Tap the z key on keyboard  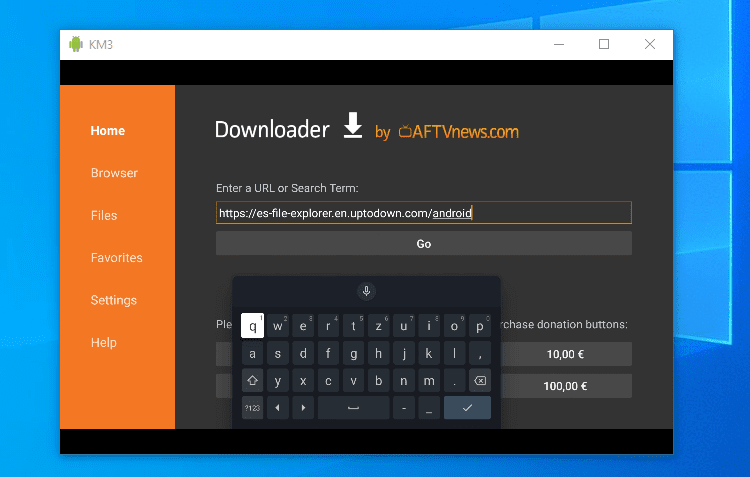(x=379, y=326)
